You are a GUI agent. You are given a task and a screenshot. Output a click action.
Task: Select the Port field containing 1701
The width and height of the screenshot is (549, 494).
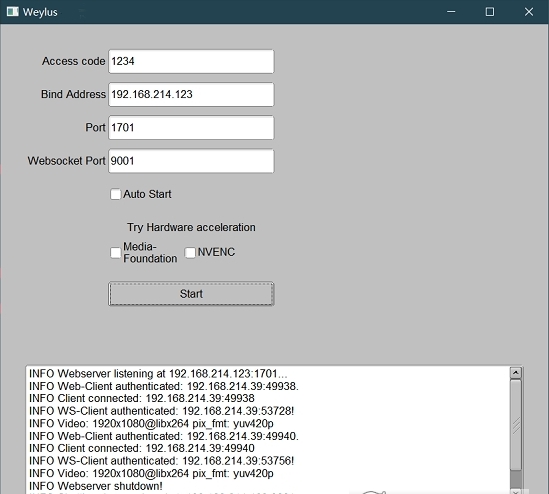tap(191, 128)
